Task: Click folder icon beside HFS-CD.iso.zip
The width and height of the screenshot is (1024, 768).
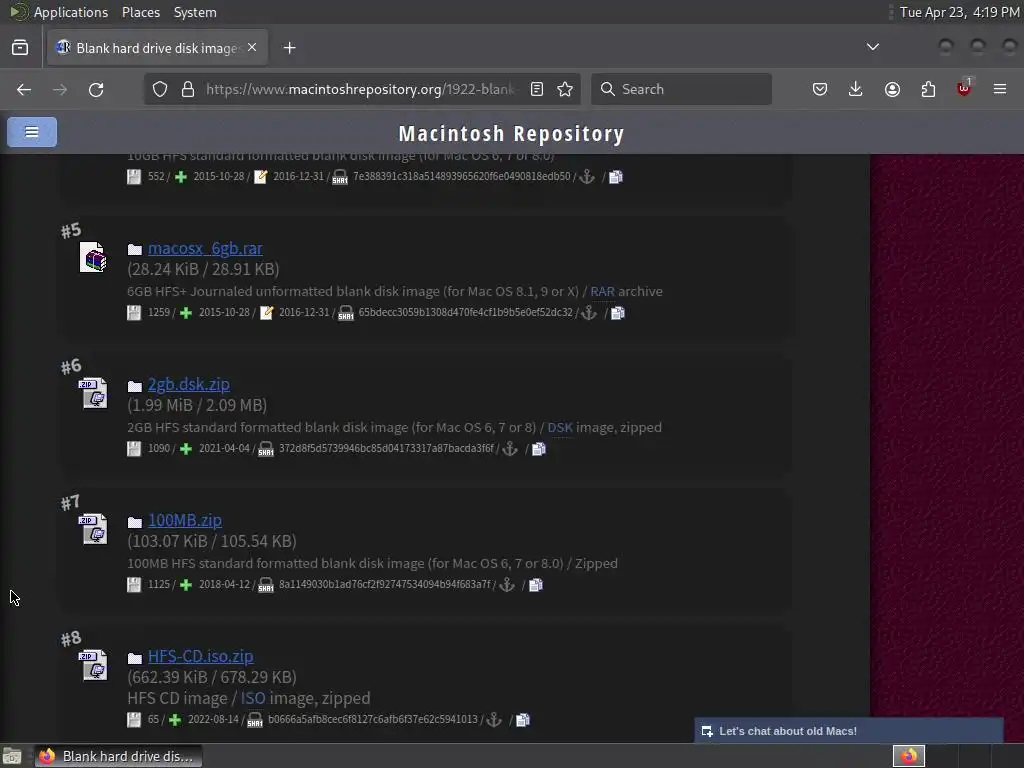Action: pyautogui.click(x=135, y=657)
